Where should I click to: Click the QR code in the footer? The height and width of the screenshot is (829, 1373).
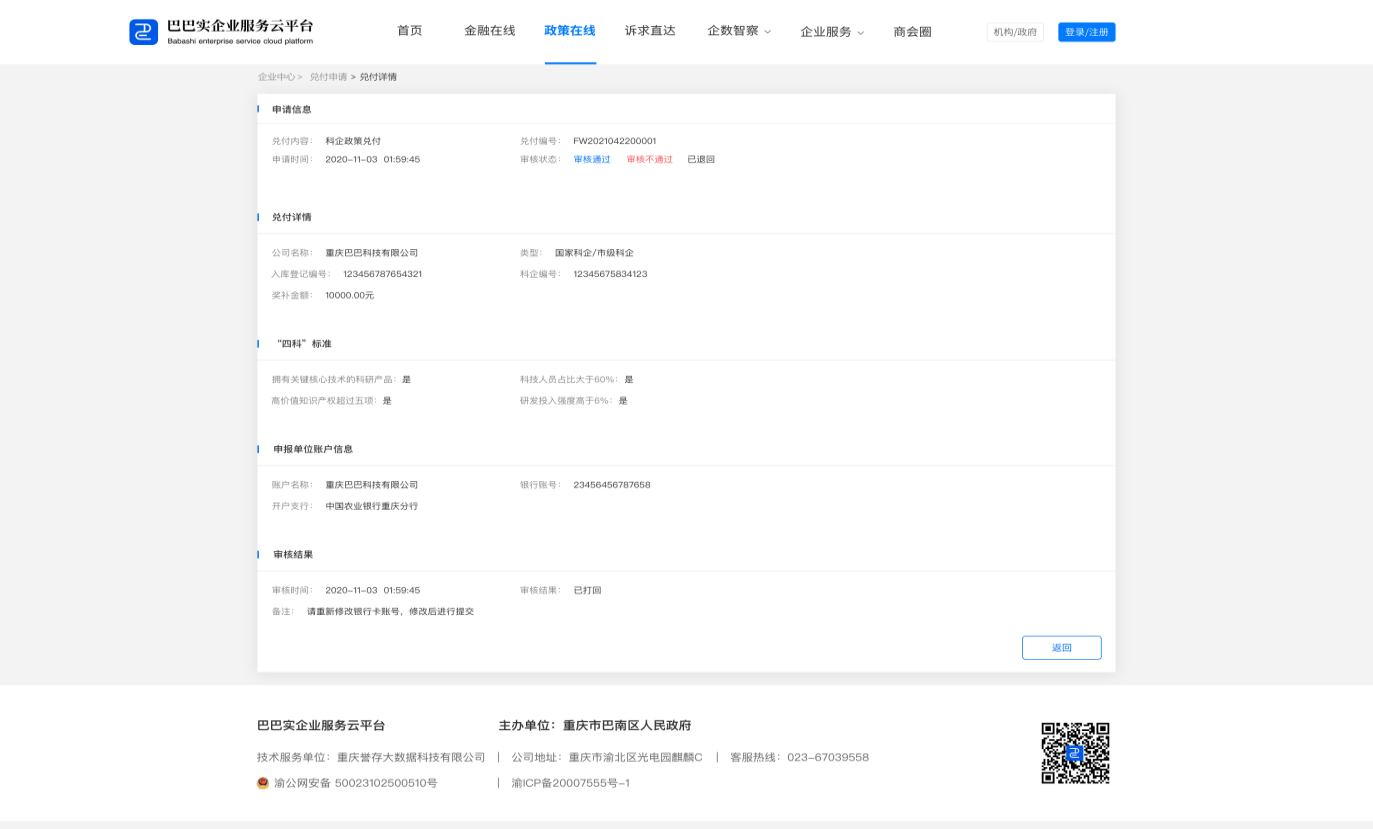click(x=1075, y=753)
